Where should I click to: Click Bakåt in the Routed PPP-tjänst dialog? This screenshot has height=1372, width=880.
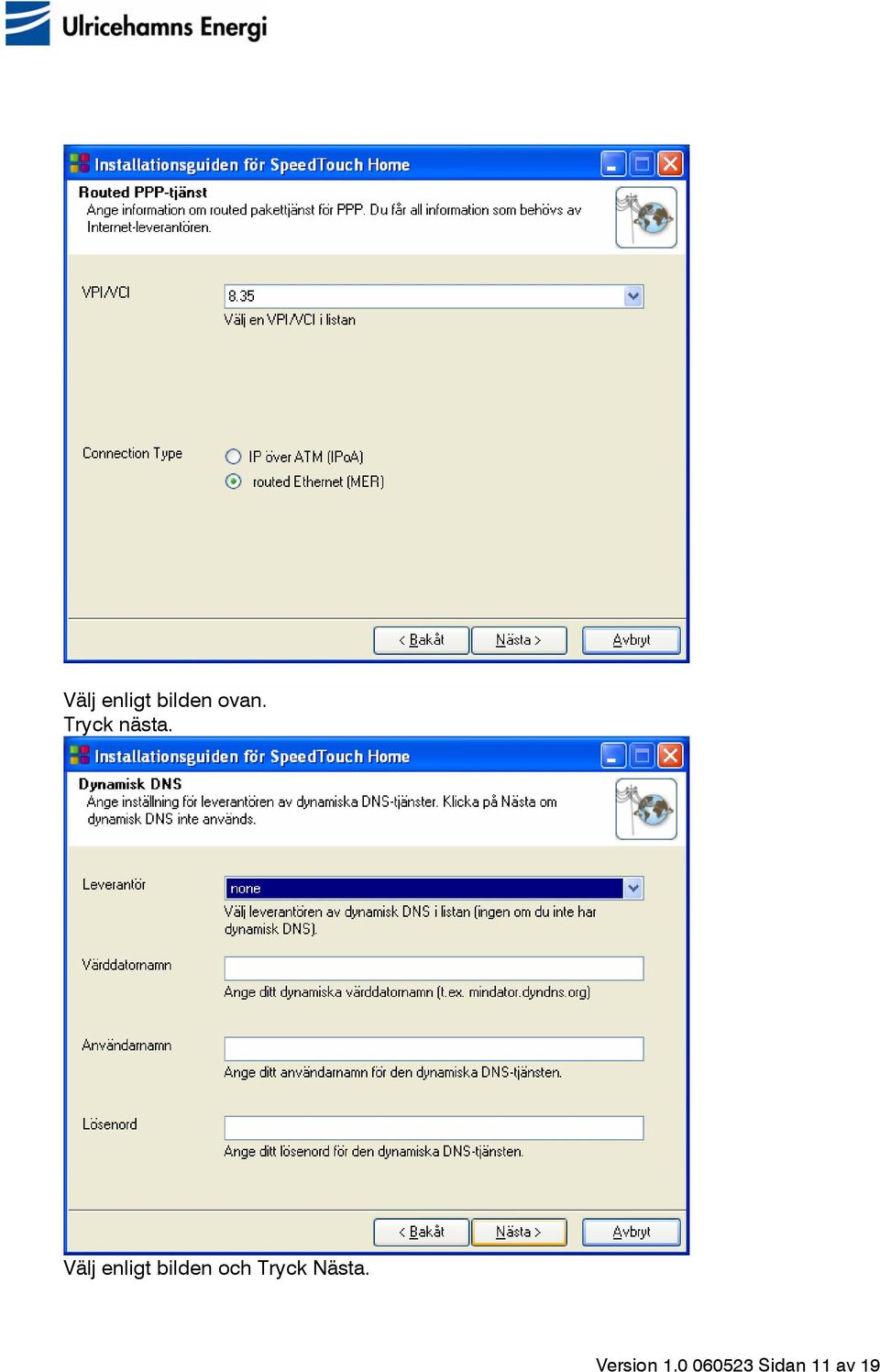tap(422, 640)
